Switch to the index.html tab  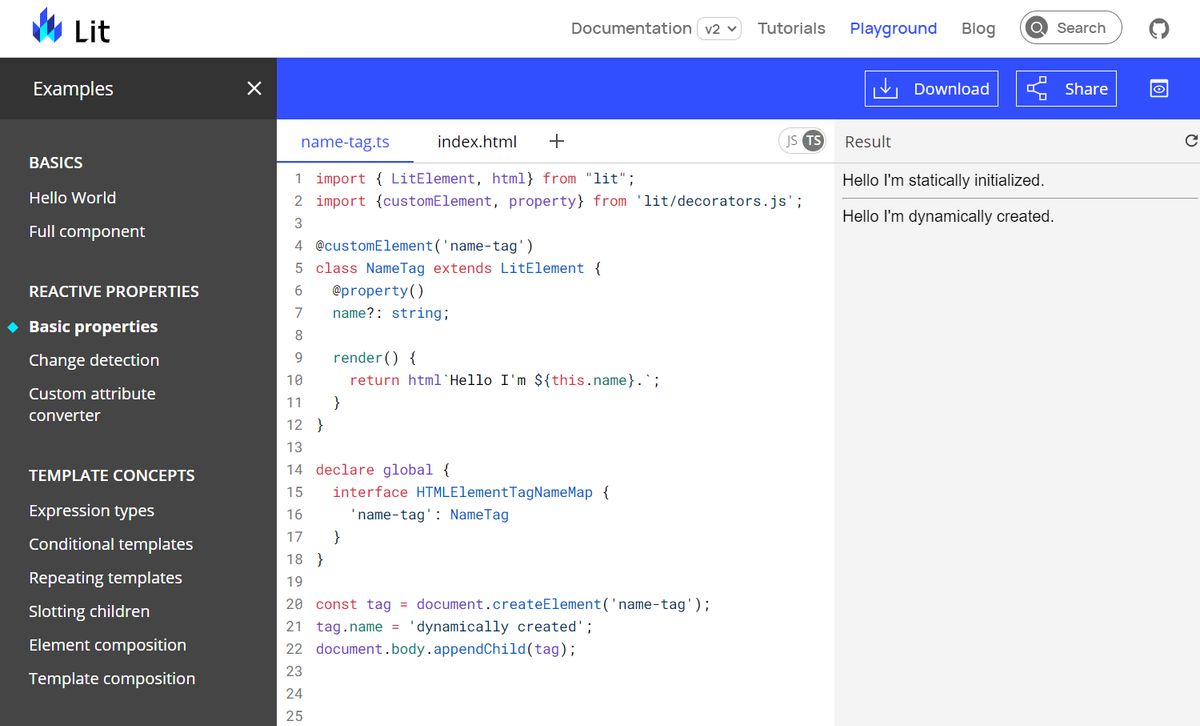477,142
